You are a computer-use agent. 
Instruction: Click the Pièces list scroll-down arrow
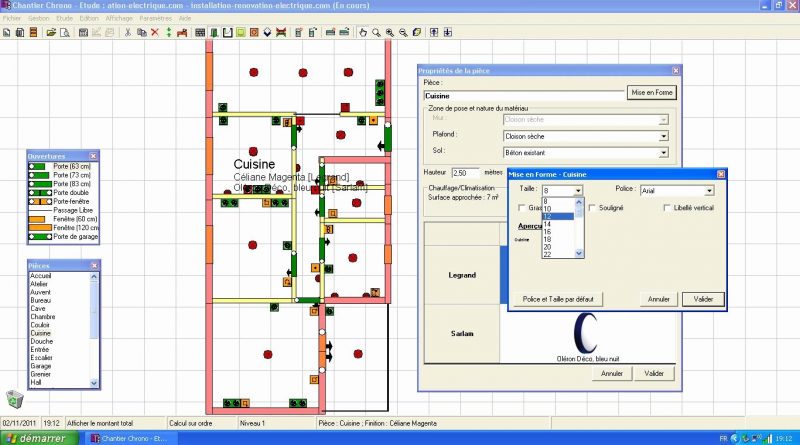pos(94,383)
